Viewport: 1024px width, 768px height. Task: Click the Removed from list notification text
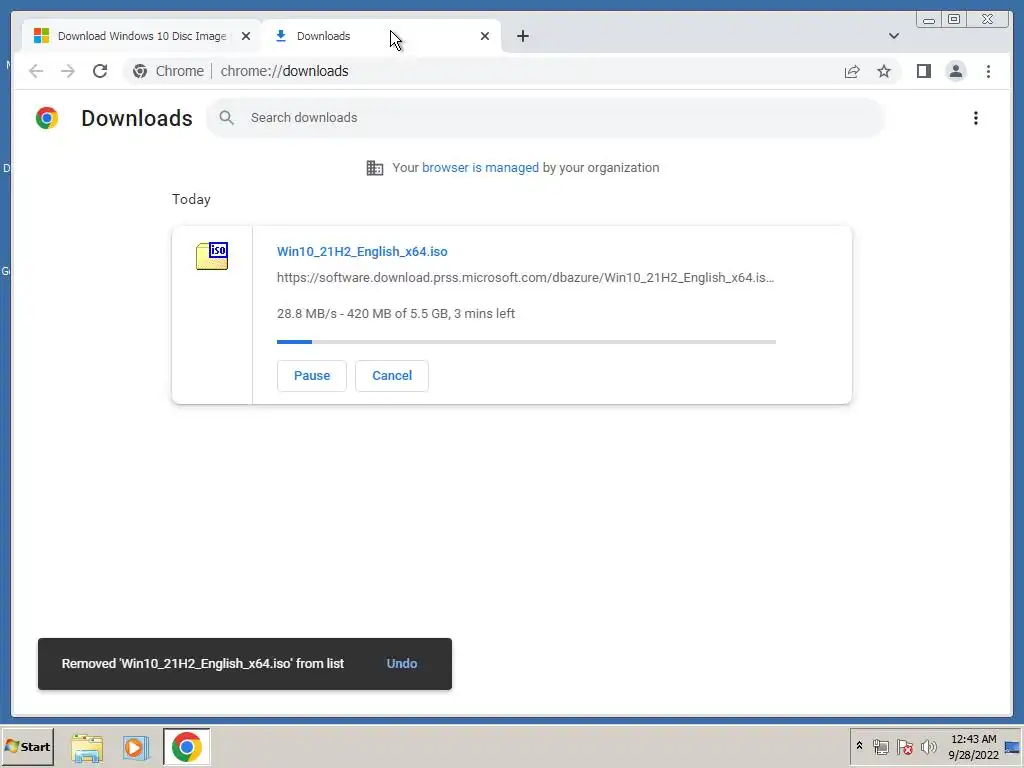coord(202,664)
